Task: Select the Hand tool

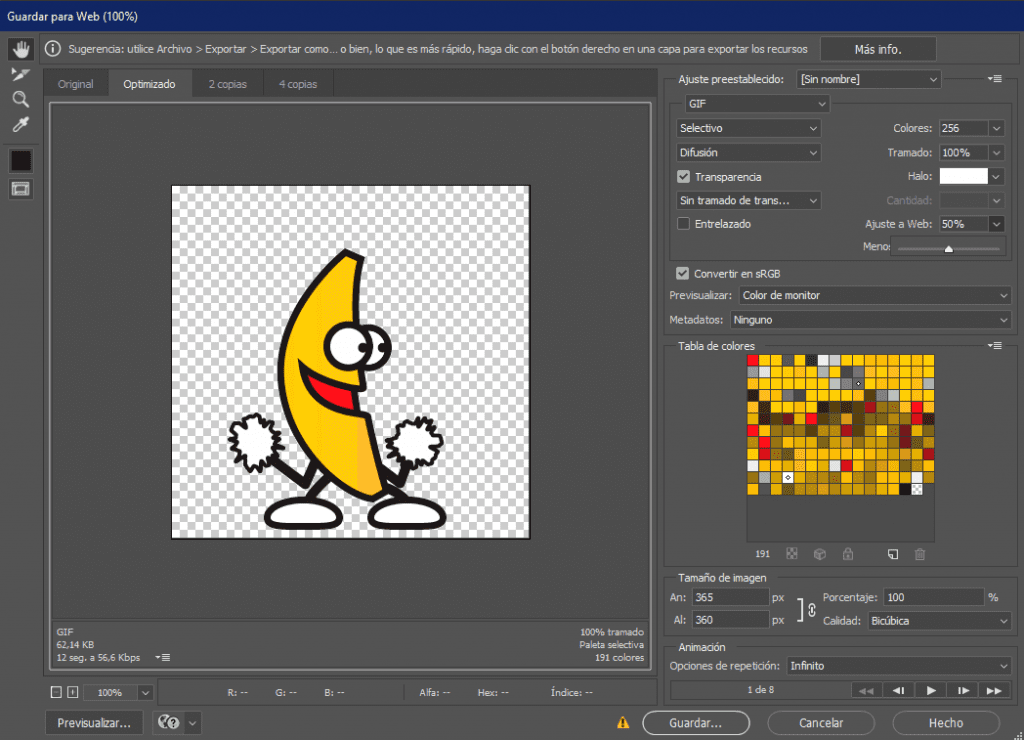Action: 20,47
